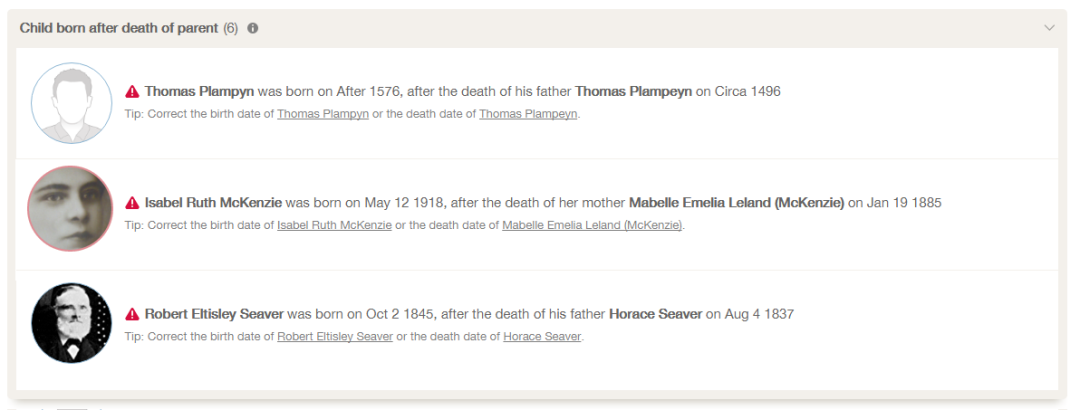Follow the Horace Seaver tip link
This screenshot has height=410, width=1080.
coord(542,336)
